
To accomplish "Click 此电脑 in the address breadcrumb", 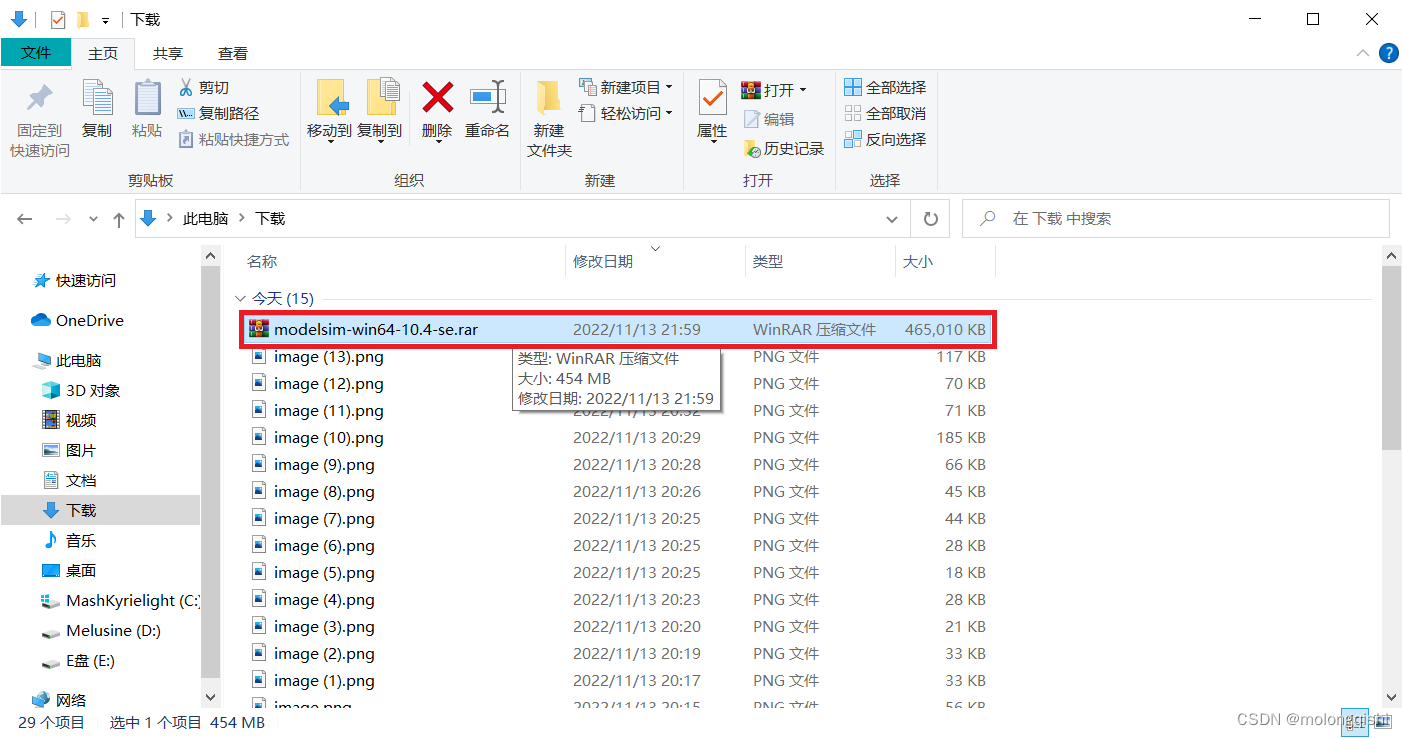I will (x=205, y=218).
